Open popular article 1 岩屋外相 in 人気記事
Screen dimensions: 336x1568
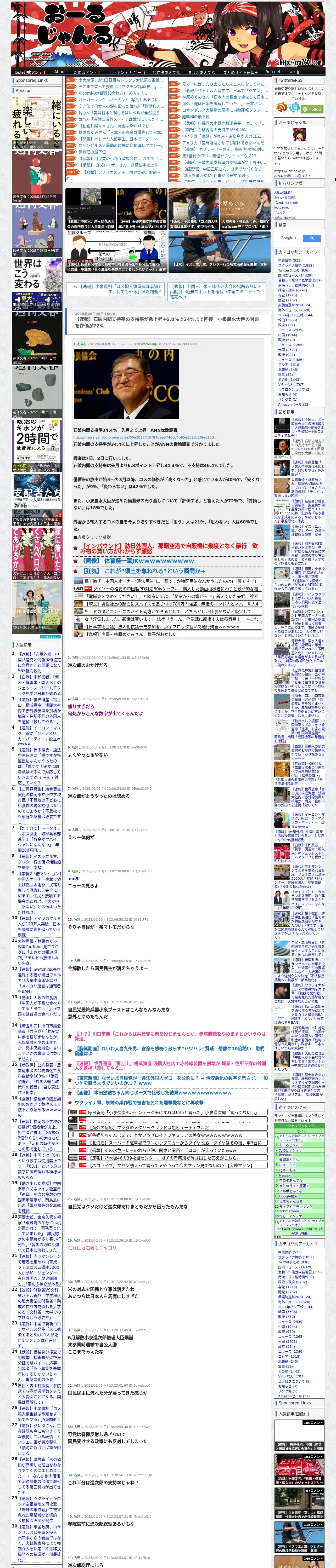pyautogui.click(x=39, y=663)
